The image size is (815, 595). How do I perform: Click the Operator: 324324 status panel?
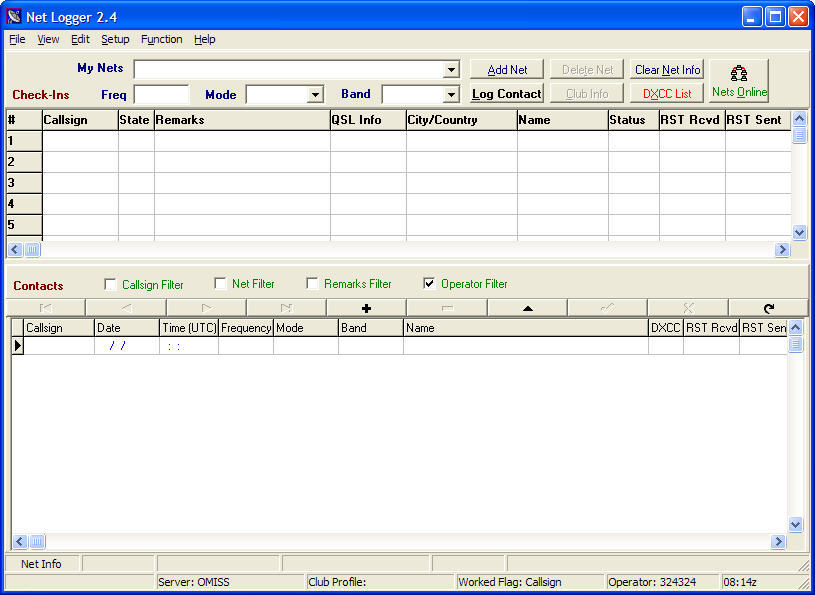(x=663, y=582)
